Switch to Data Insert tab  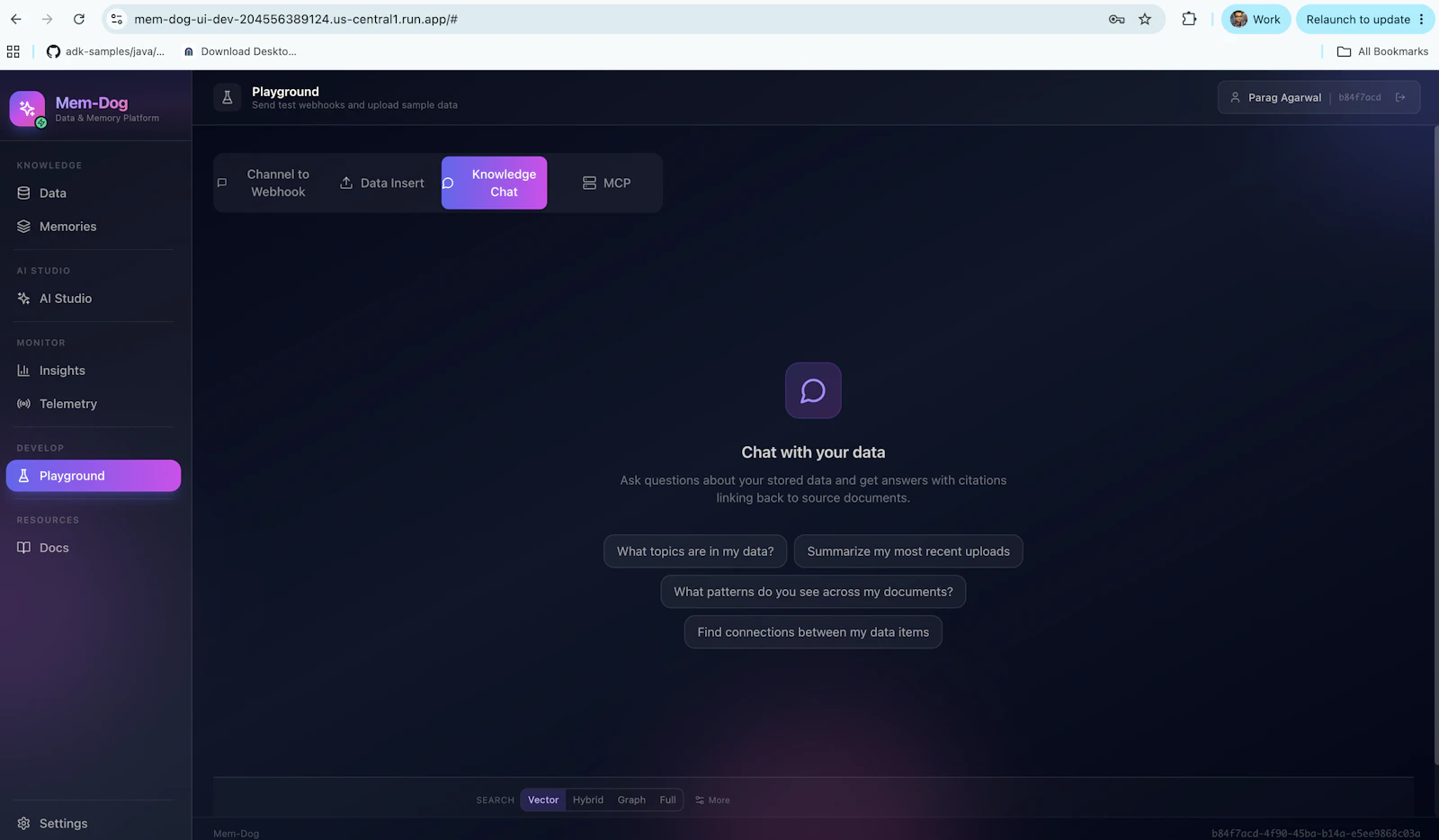(x=382, y=183)
